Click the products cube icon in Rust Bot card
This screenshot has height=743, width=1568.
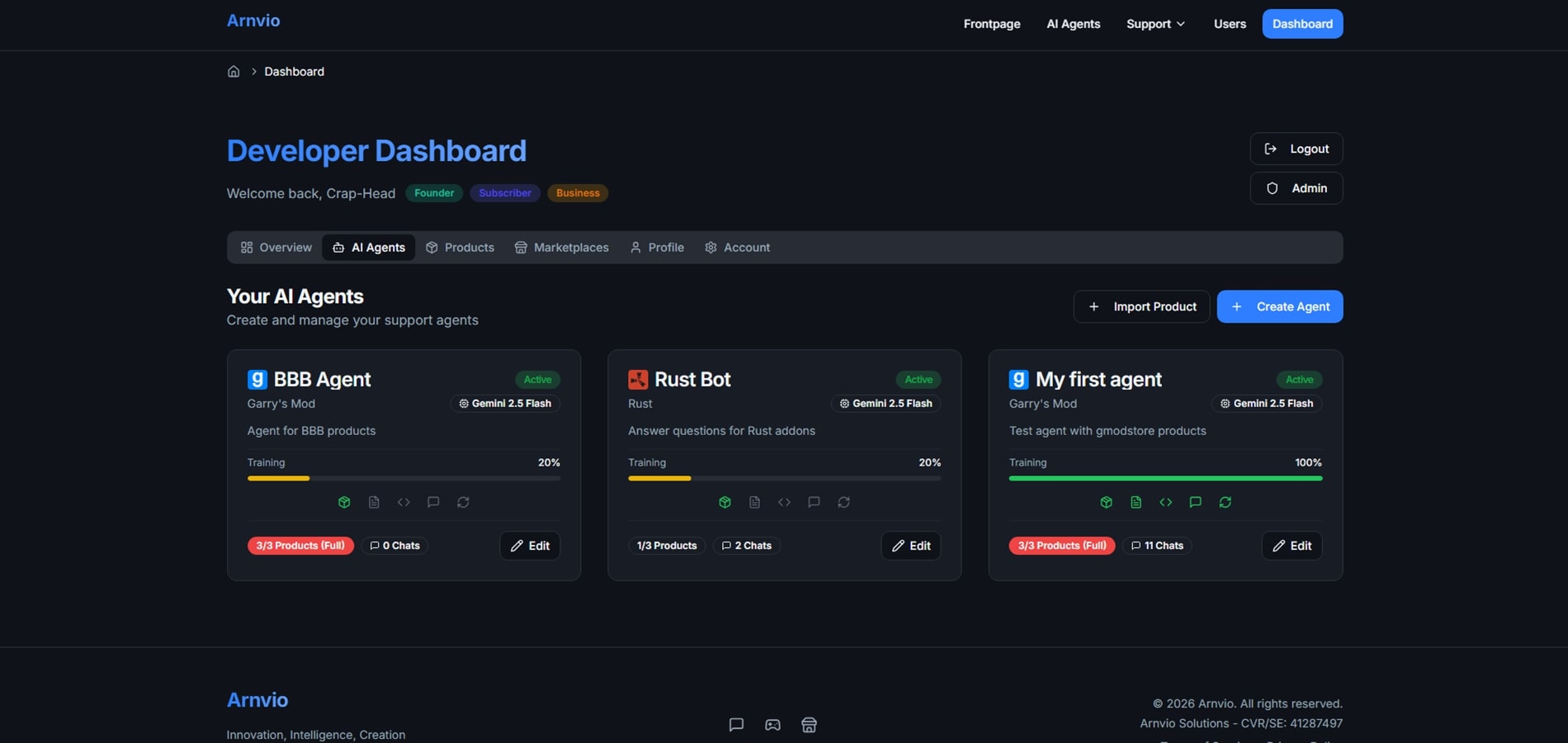pos(725,502)
